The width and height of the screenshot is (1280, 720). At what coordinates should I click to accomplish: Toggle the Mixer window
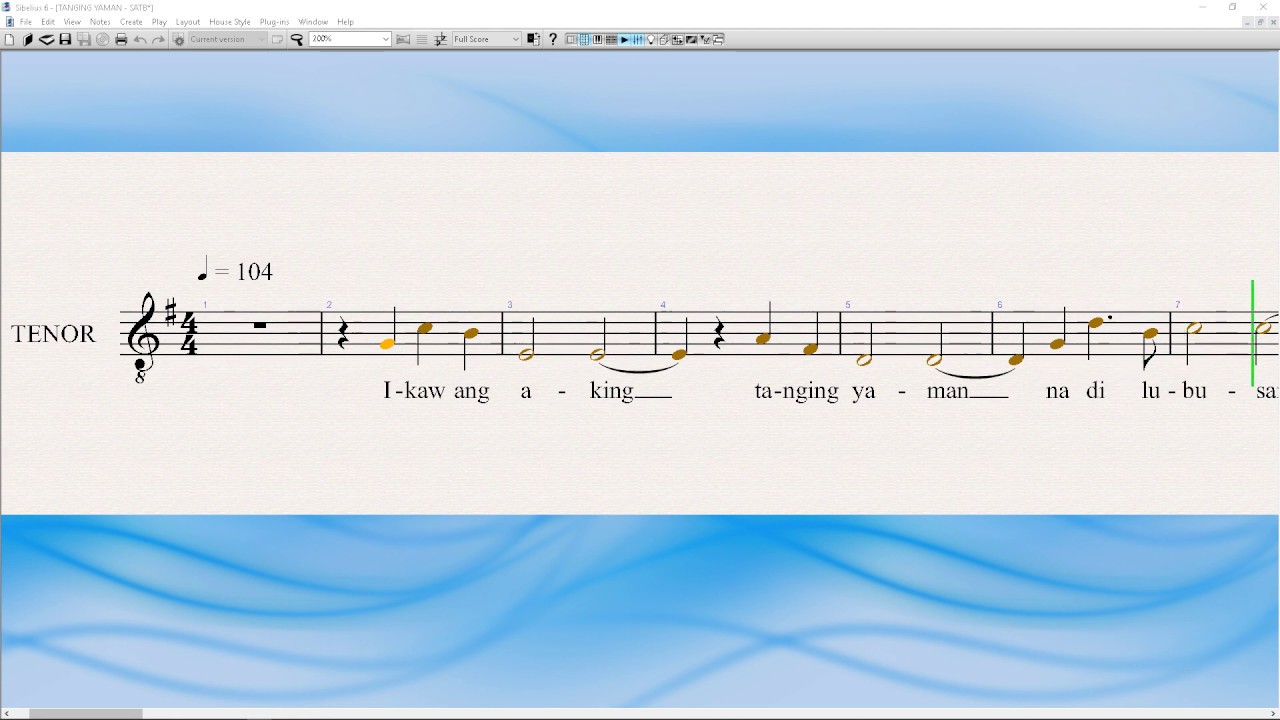637,39
